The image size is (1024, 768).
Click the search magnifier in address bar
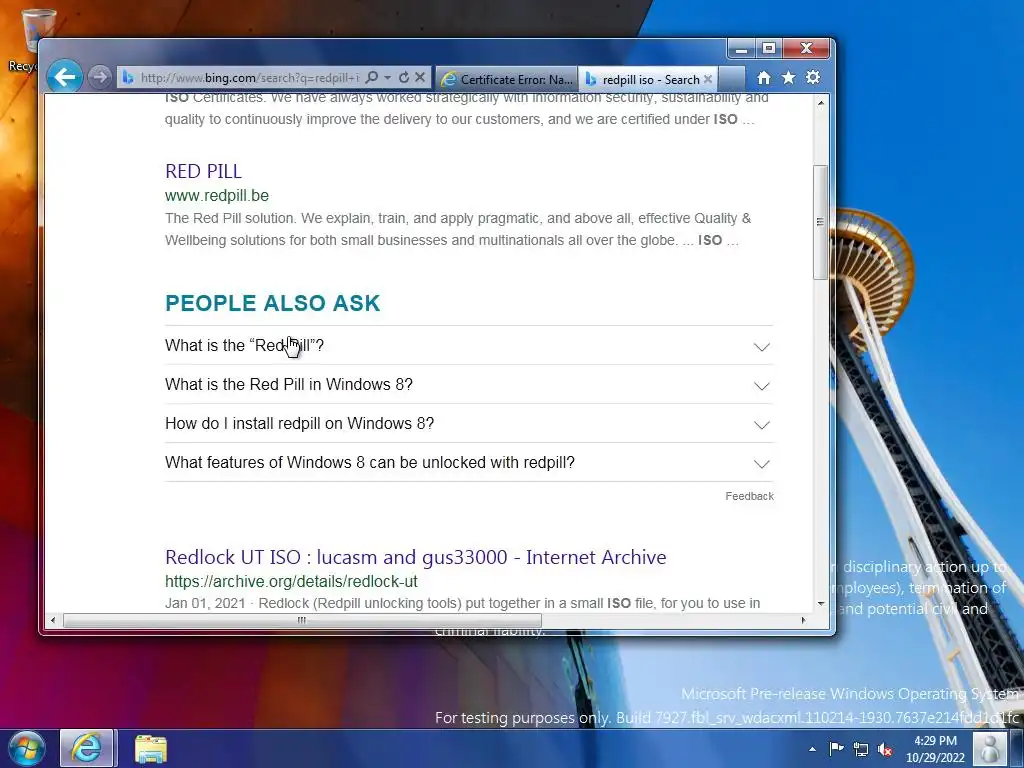tap(372, 77)
